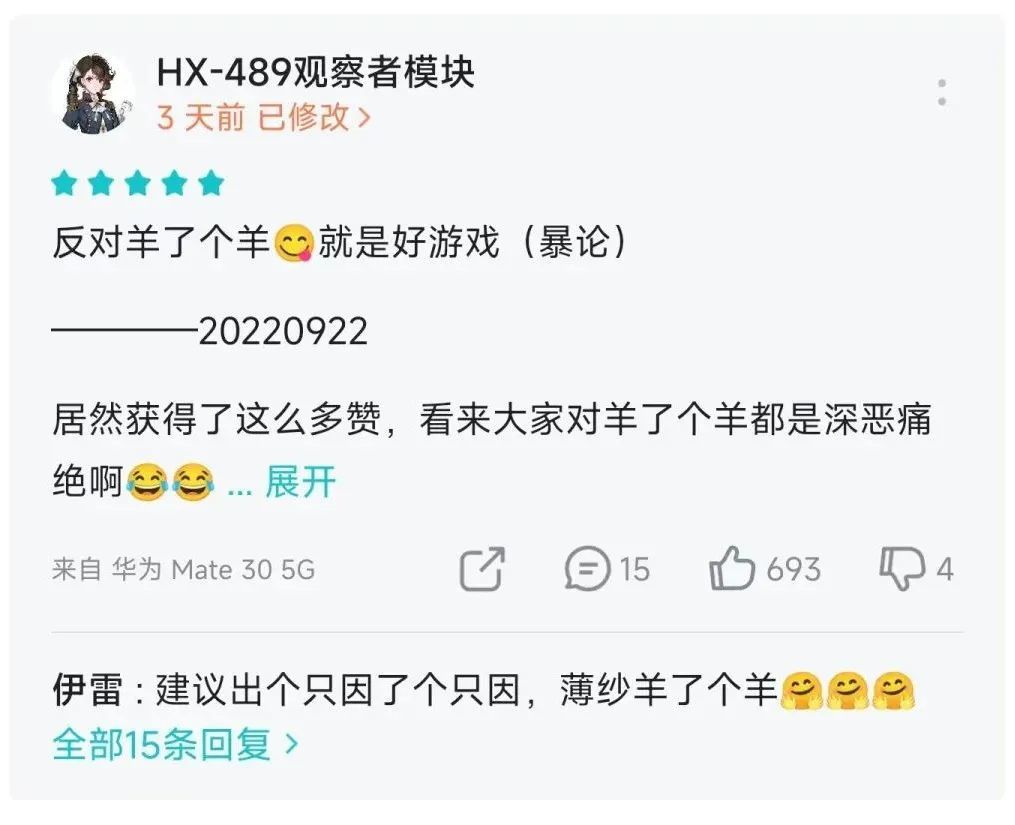The width and height of the screenshot is (1015, 825).
Task: Tap replier name 伊雷
Action: [x=87, y=690]
